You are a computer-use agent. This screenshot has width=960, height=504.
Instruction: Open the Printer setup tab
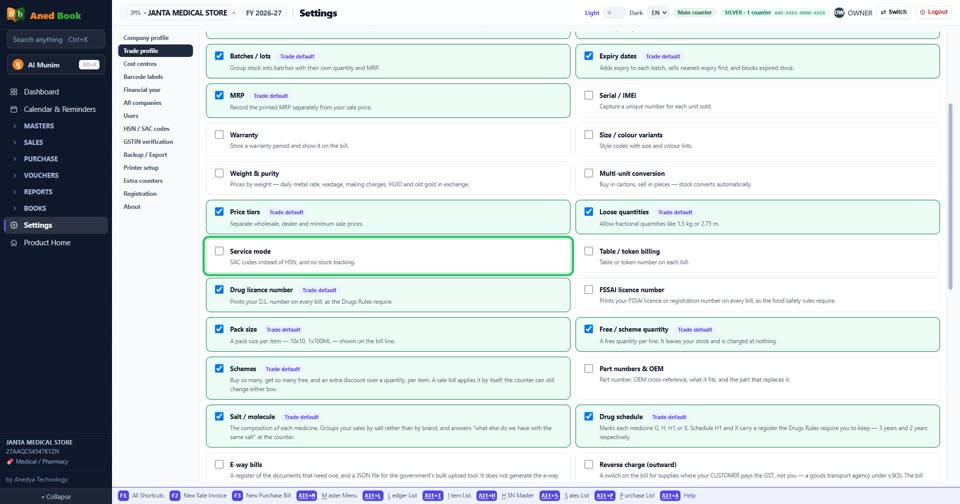click(x=156, y=168)
